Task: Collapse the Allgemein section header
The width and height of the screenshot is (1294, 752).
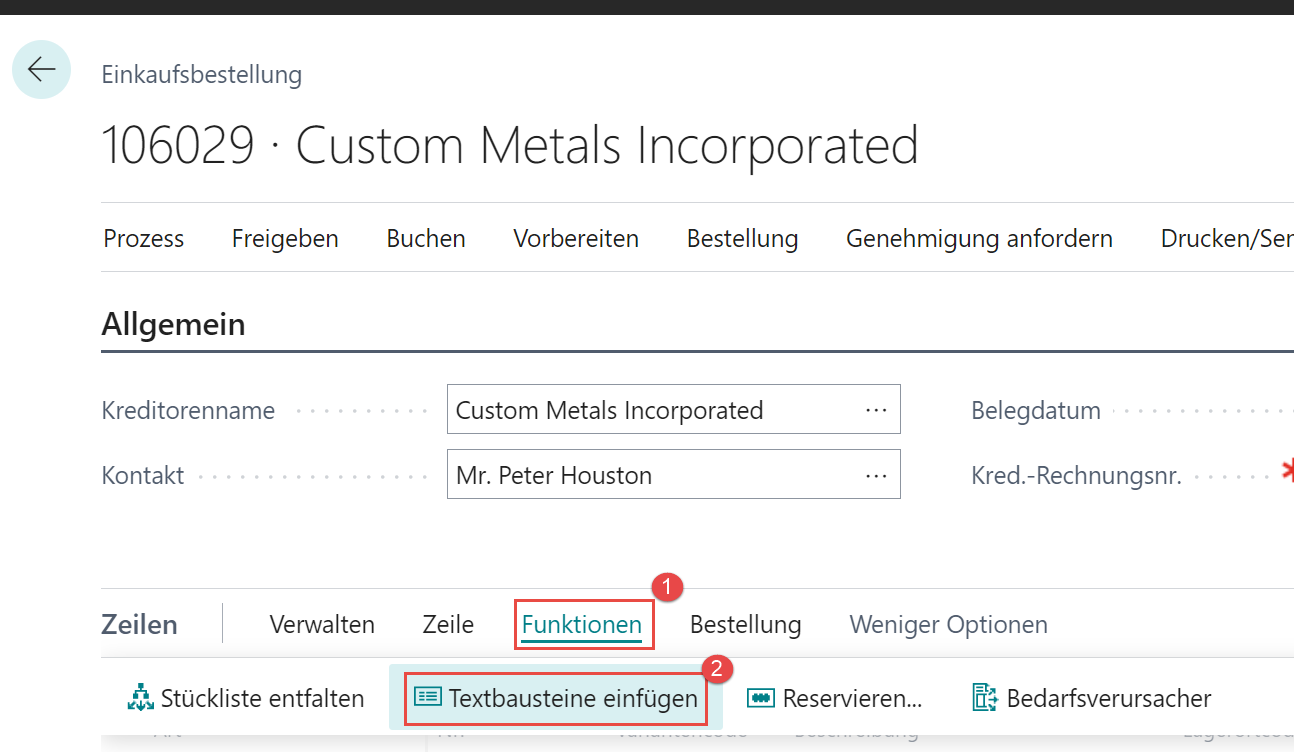Action: pyautogui.click(x=174, y=325)
